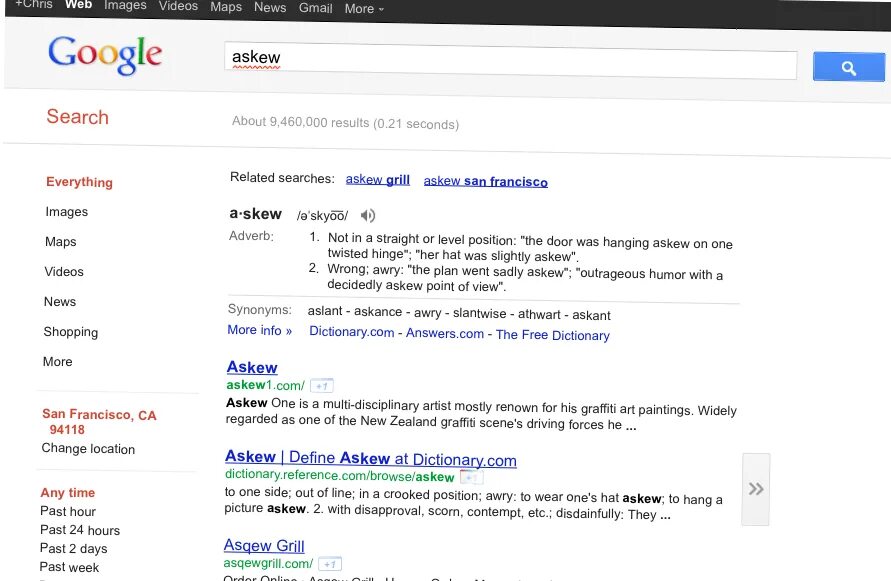Click the red Search heading

[x=77, y=117]
